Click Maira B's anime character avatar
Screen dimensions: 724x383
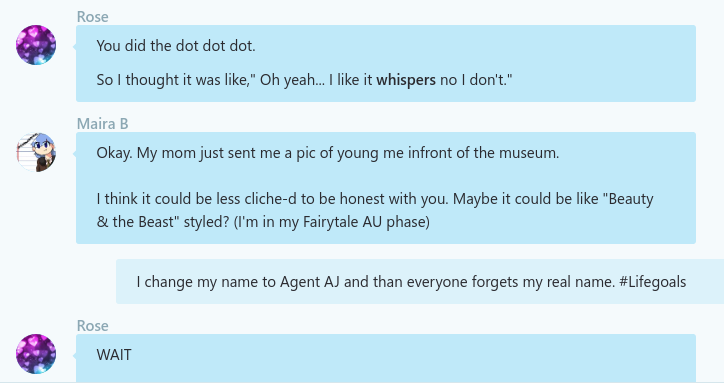pyautogui.click(x=36, y=152)
